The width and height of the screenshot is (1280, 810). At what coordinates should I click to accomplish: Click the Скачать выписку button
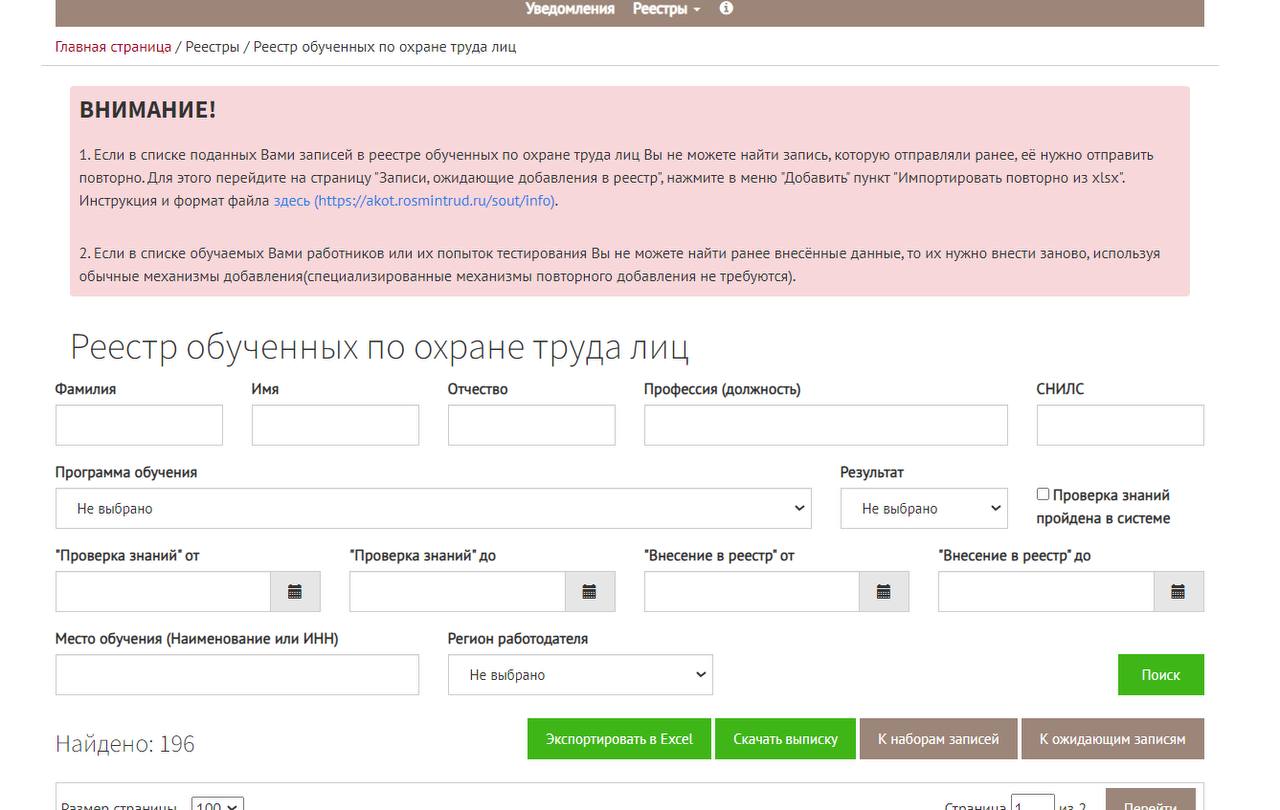[785, 739]
